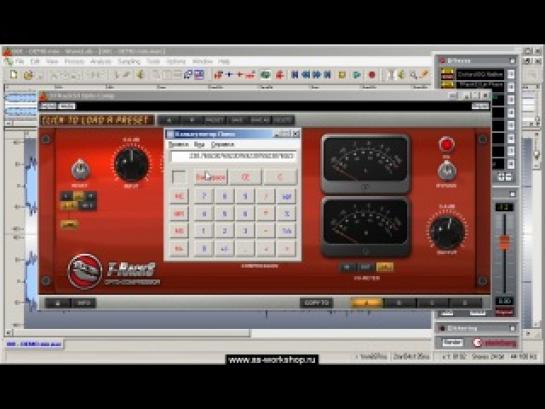Click the Master section volume fader
The height and width of the screenshot is (409, 545).
coord(504,242)
